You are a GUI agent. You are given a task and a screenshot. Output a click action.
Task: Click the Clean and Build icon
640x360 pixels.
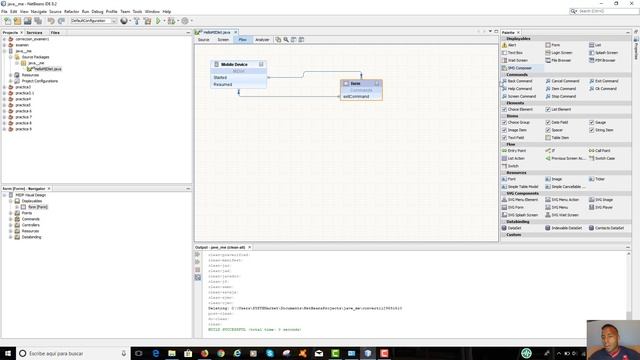pos(147,21)
